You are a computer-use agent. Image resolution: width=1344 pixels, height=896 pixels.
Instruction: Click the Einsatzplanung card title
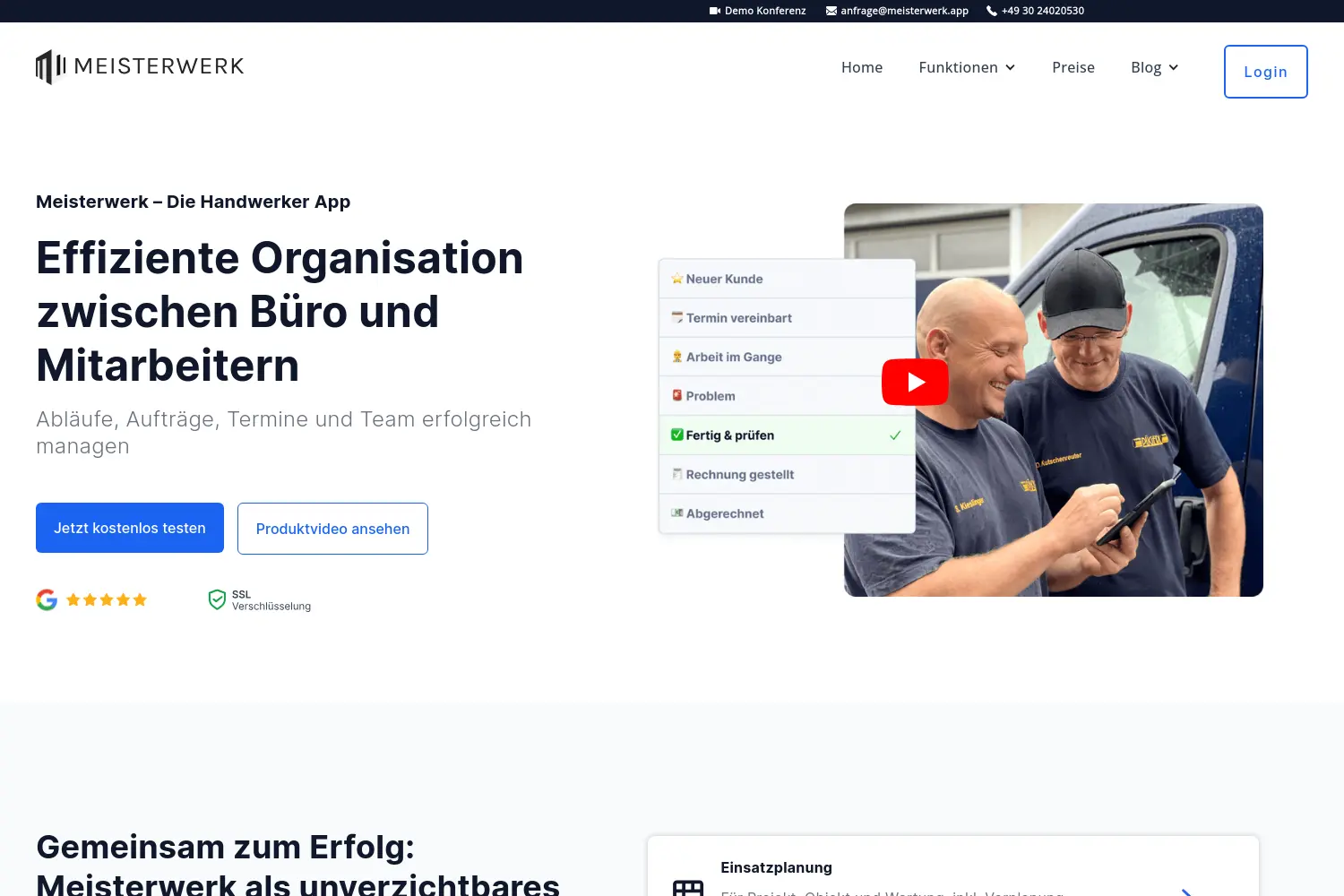coord(776,867)
